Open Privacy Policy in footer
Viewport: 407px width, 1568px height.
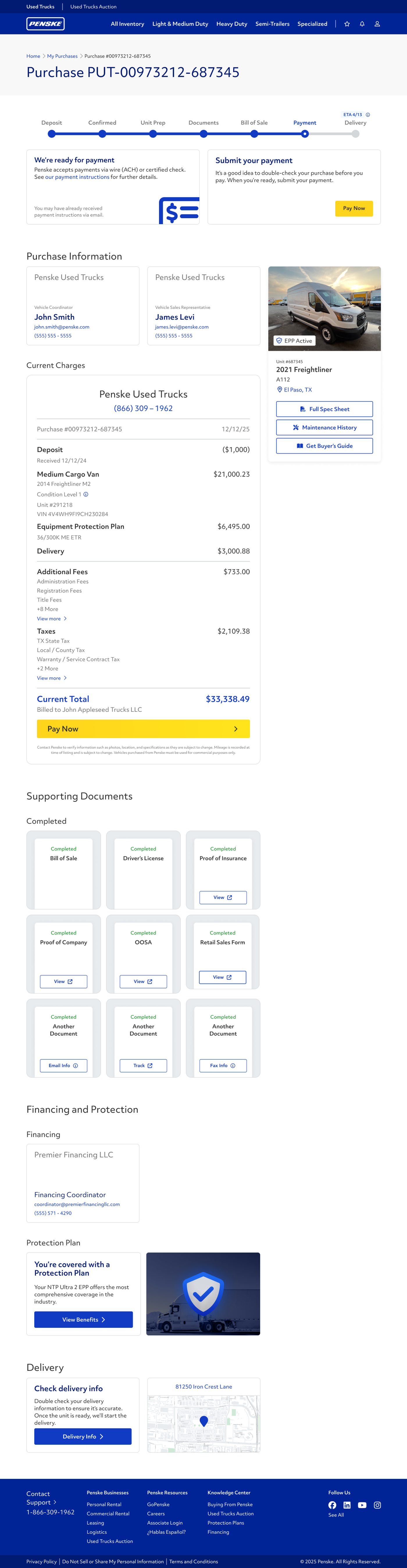click(41, 1561)
